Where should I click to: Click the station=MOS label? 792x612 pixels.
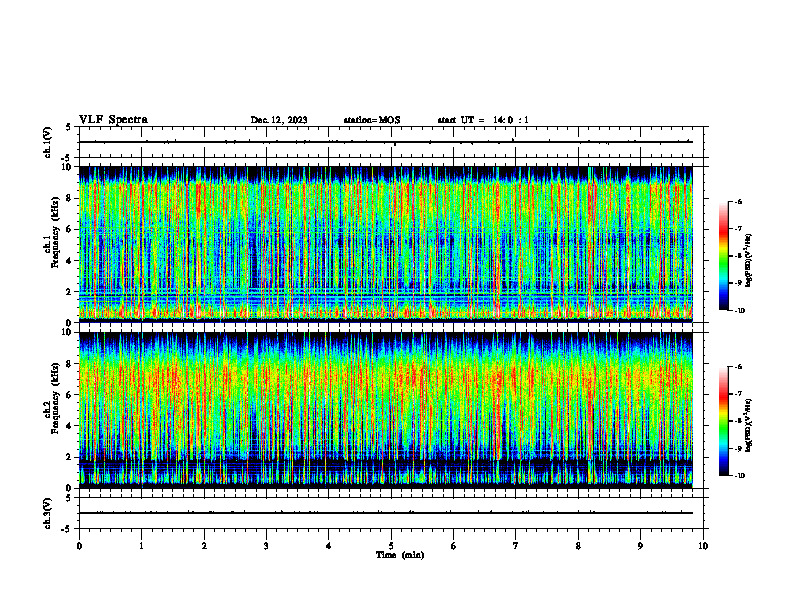pyautogui.click(x=372, y=120)
